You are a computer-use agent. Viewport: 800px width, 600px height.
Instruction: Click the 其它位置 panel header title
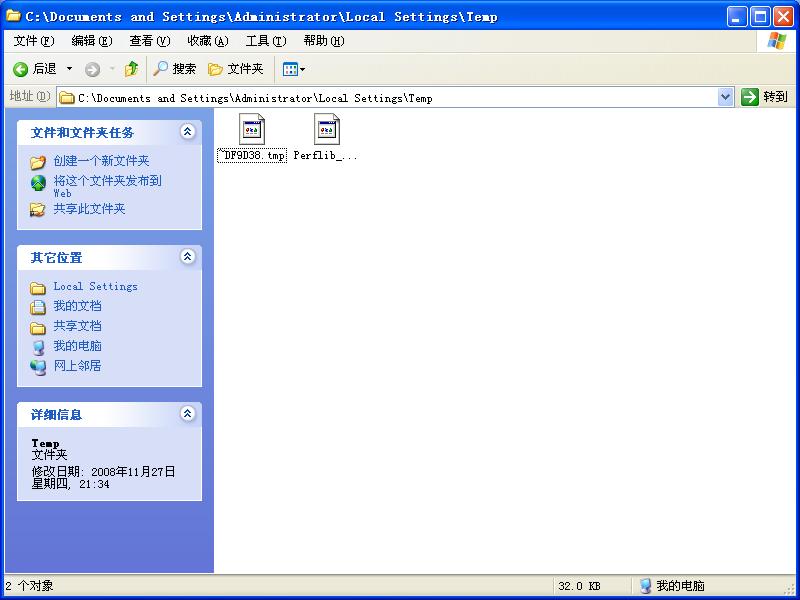[57, 258]
